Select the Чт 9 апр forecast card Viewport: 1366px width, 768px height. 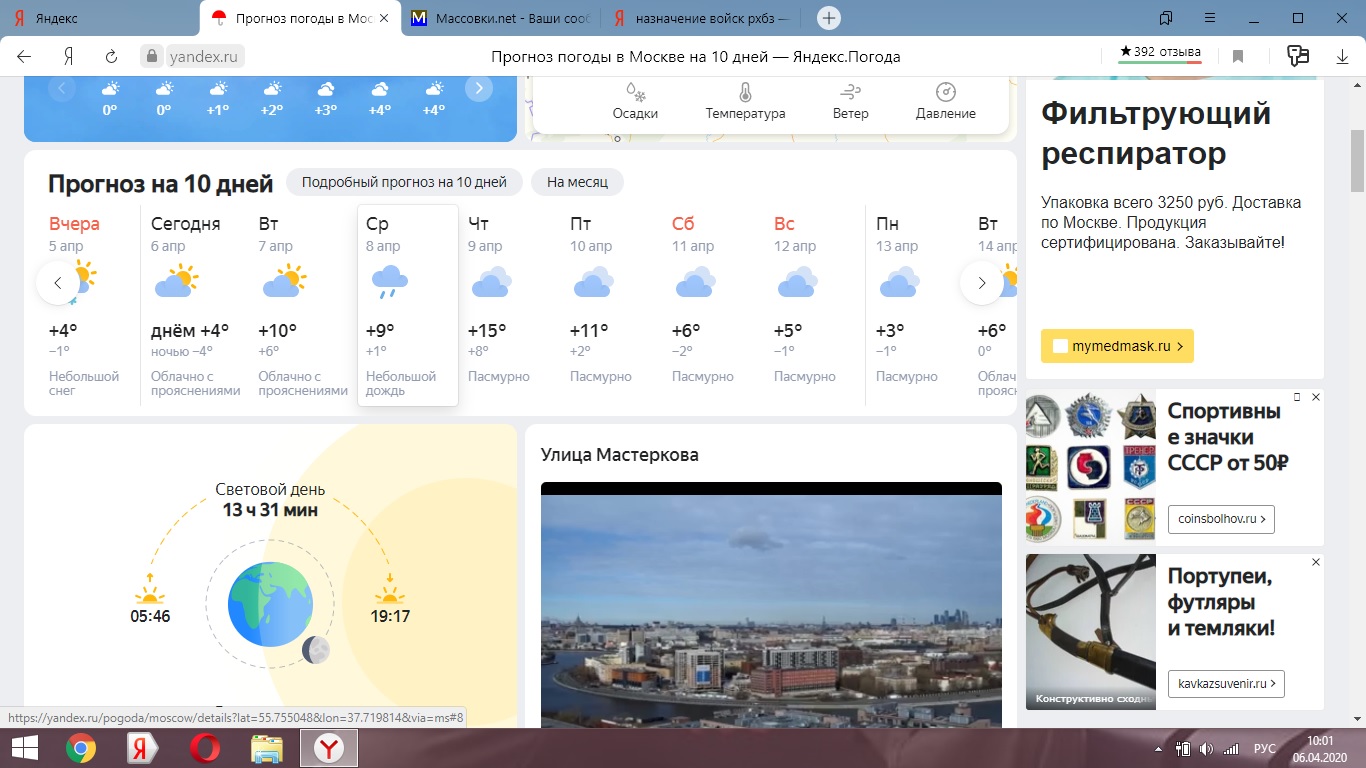510,305
